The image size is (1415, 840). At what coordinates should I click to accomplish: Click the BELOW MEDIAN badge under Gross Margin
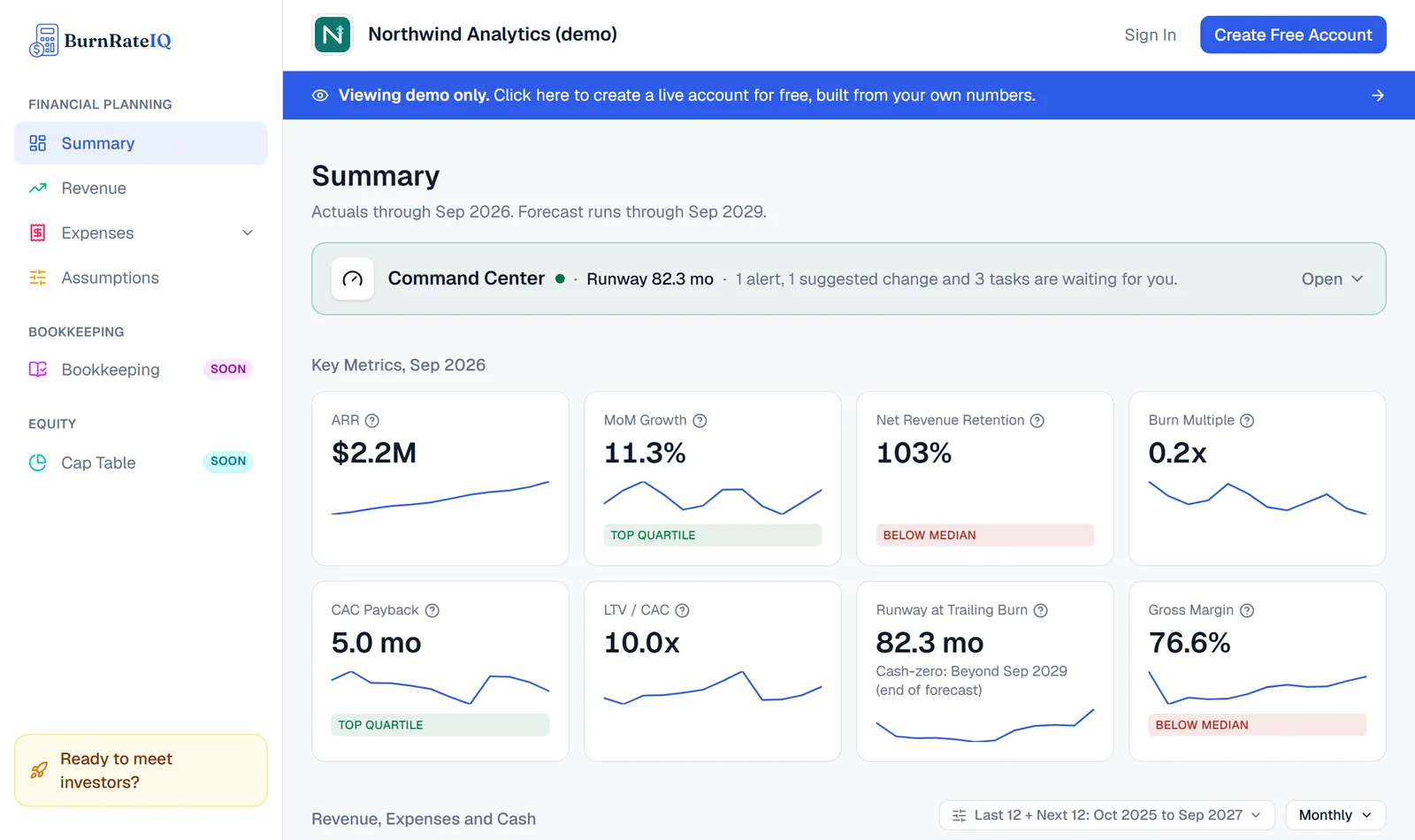(1257, 725)
